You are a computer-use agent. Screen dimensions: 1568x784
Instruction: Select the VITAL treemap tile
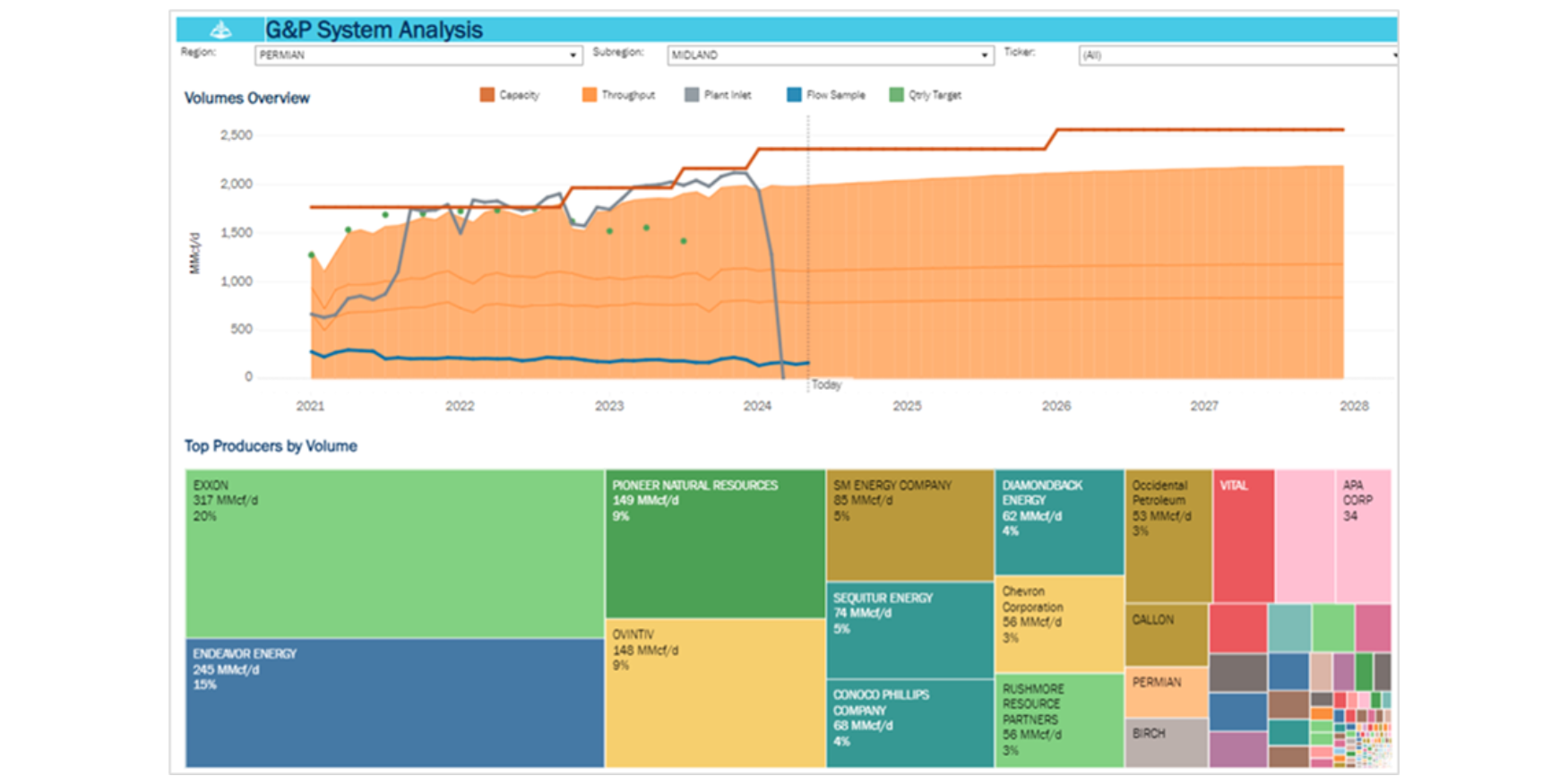click(1244, 536)
